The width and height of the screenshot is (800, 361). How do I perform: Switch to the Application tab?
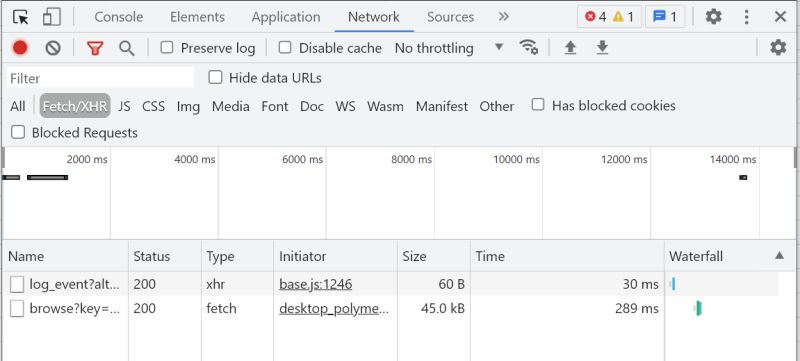286,17
